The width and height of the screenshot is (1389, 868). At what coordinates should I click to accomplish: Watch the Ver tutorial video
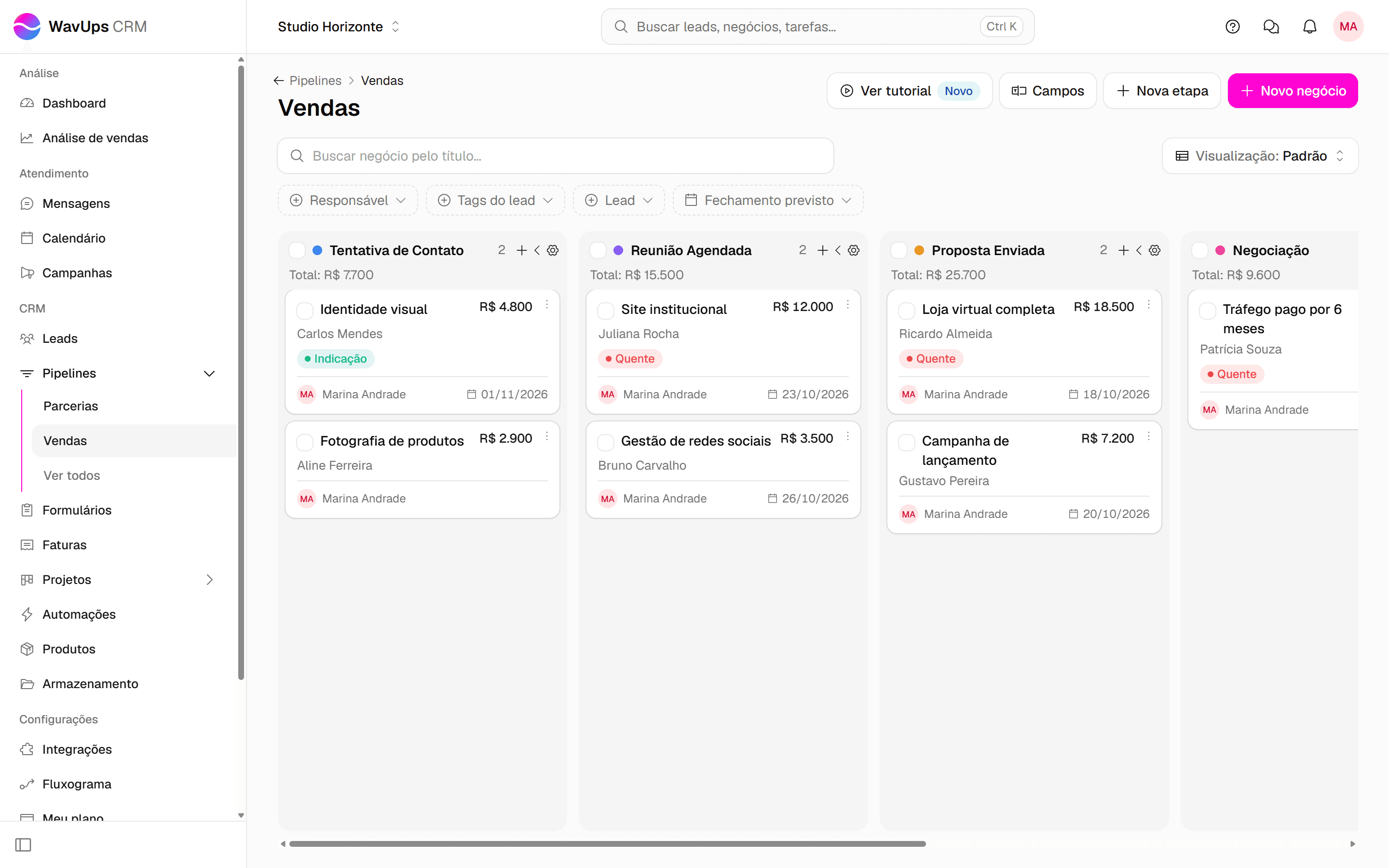click(x=910, y=91)
